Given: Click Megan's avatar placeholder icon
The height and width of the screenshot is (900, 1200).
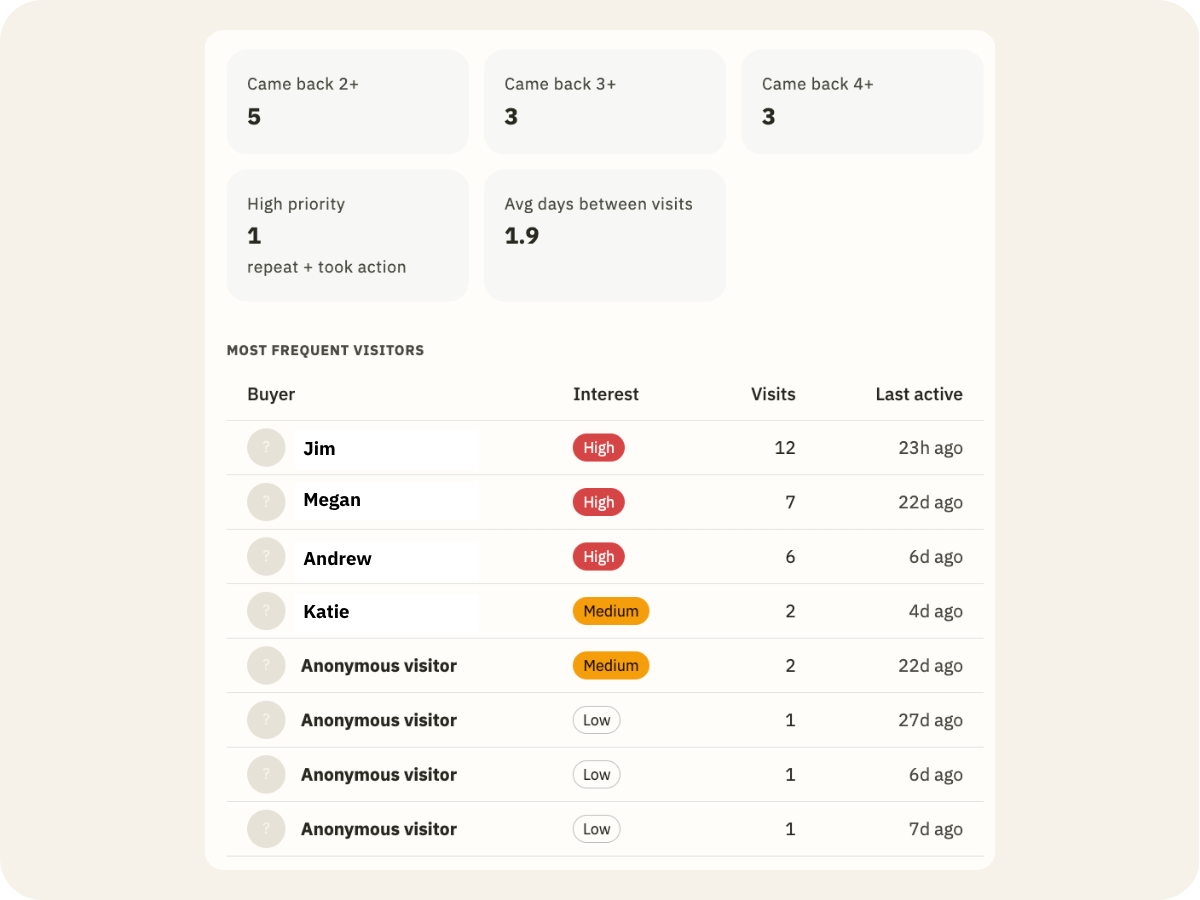Looking at the screenshot, I should [x=266, y=502].
